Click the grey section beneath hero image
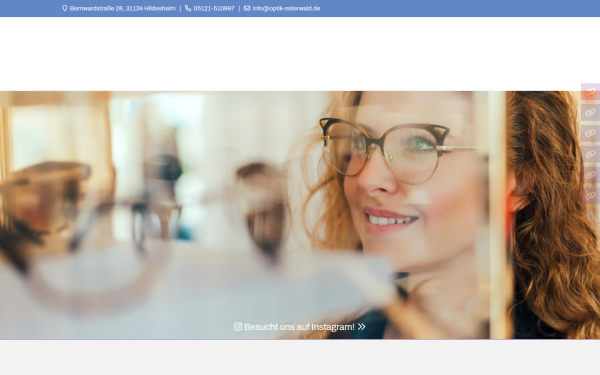600x375 pixels. pos(300,357)
